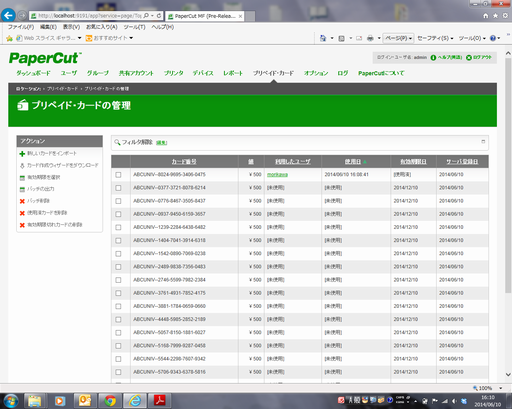This screenshot has width=512, height=409.
Task: Open the ファイル(F) menu
Action: coord(21,27)
